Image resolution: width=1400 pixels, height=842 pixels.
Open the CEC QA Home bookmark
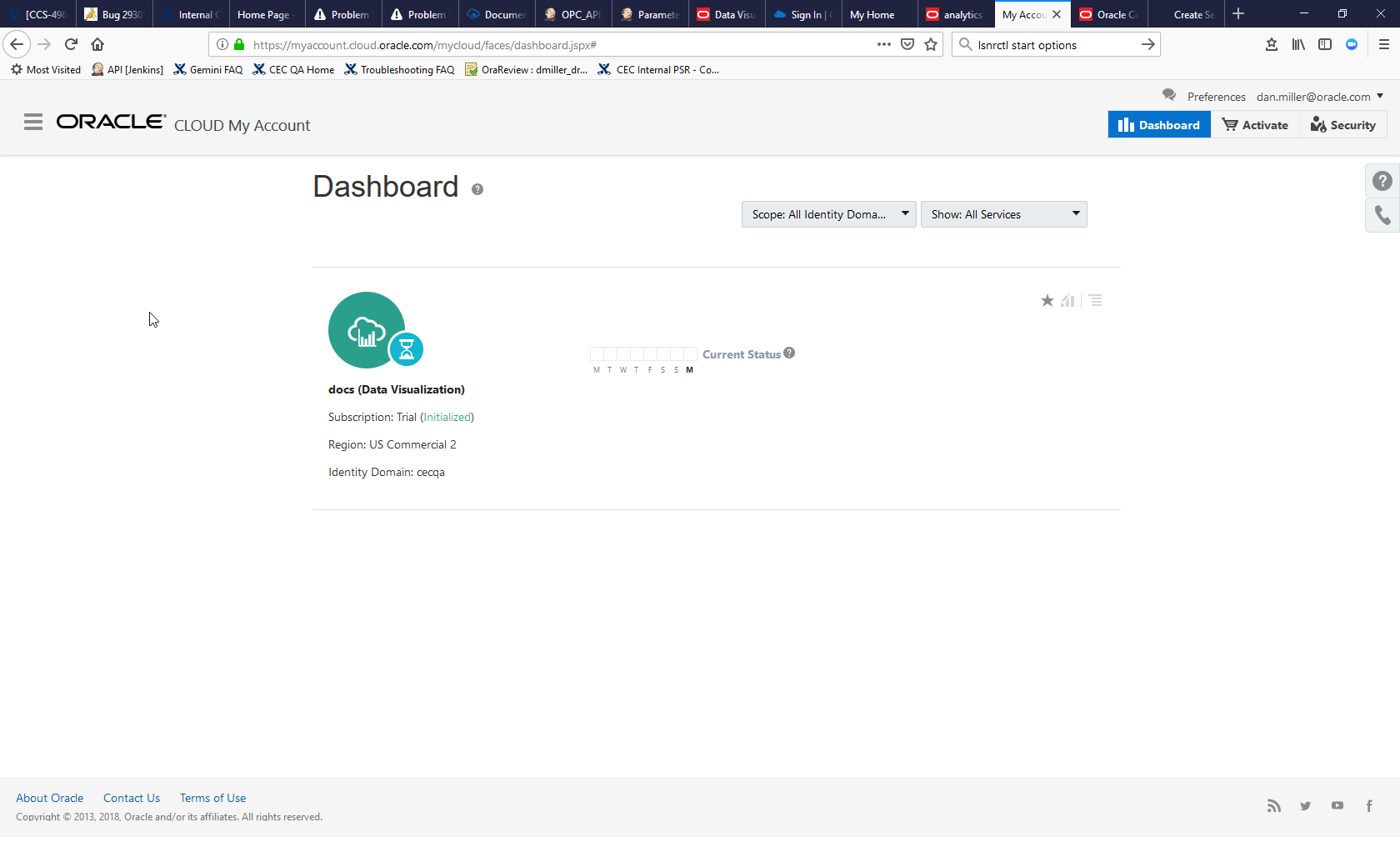pos(293,69)
